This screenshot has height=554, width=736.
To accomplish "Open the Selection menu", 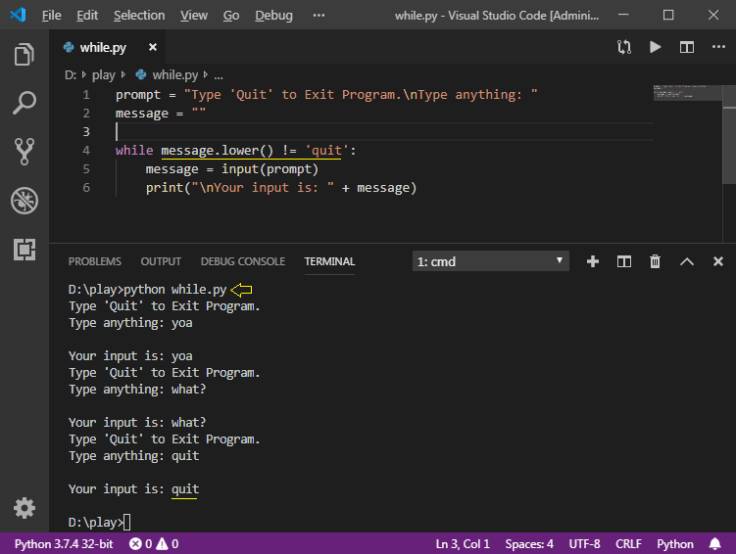I will tap(139, 15).
